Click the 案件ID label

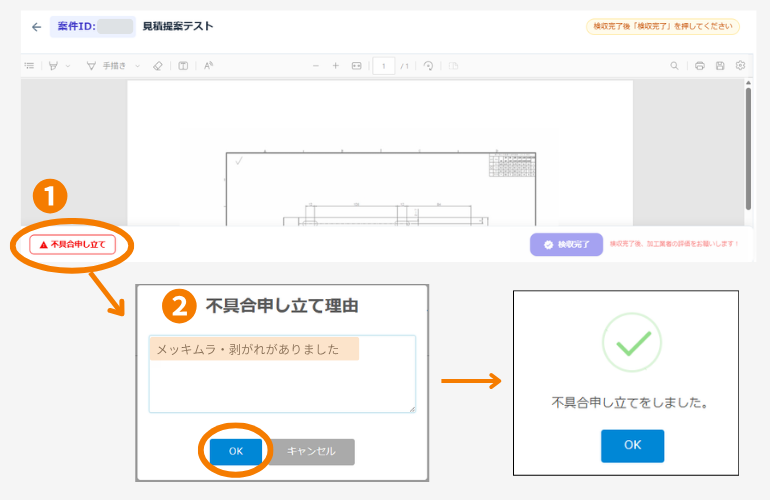(x=77, y=27)
